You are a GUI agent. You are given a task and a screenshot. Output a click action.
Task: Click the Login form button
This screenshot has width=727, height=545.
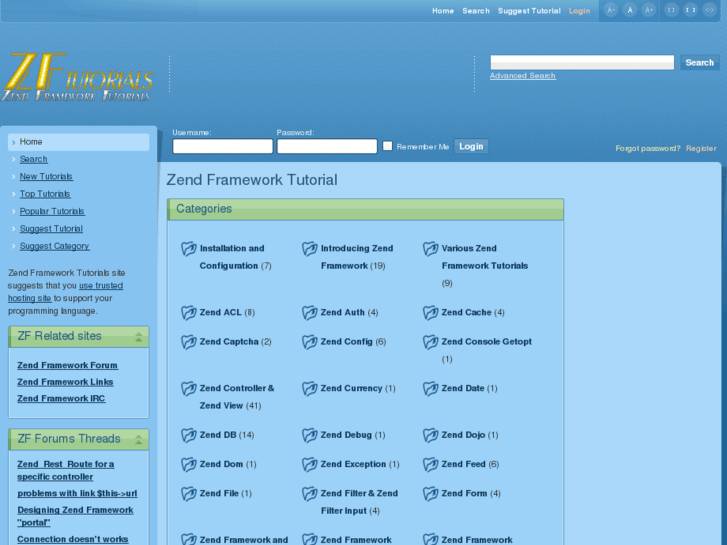click(471, 147)
